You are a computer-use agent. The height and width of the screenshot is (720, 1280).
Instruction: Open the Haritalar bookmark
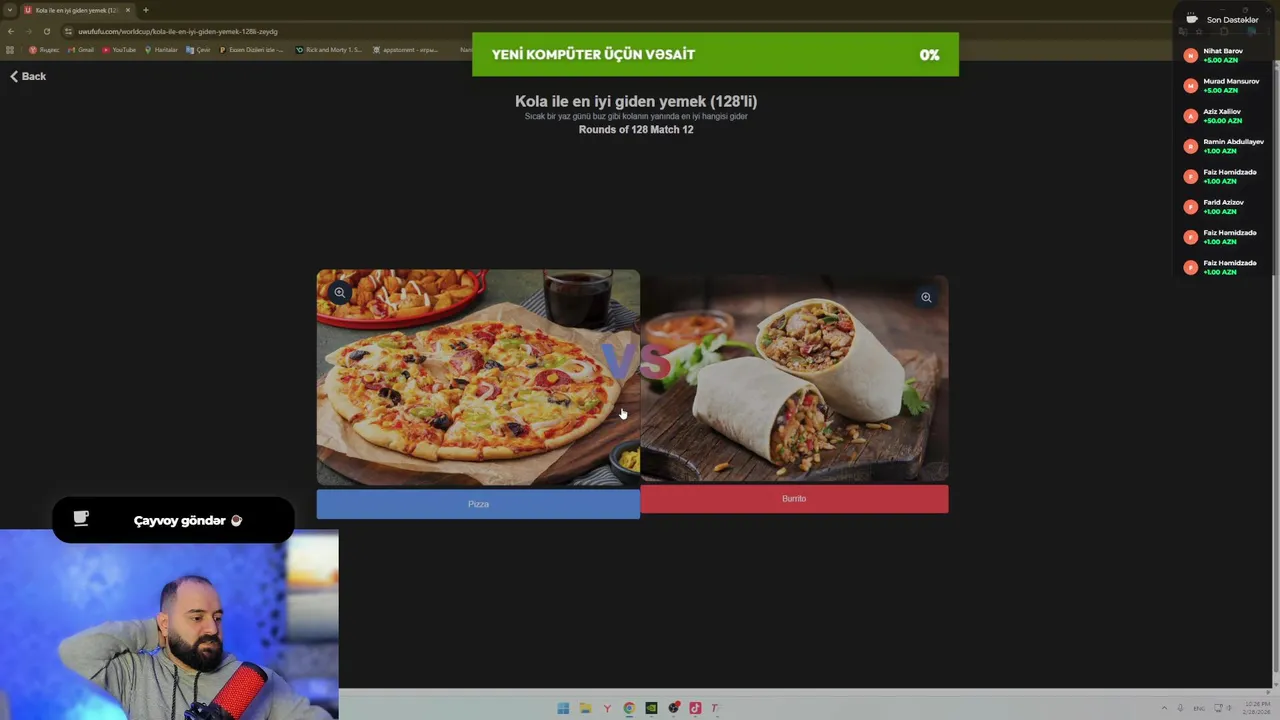point(161,50)
